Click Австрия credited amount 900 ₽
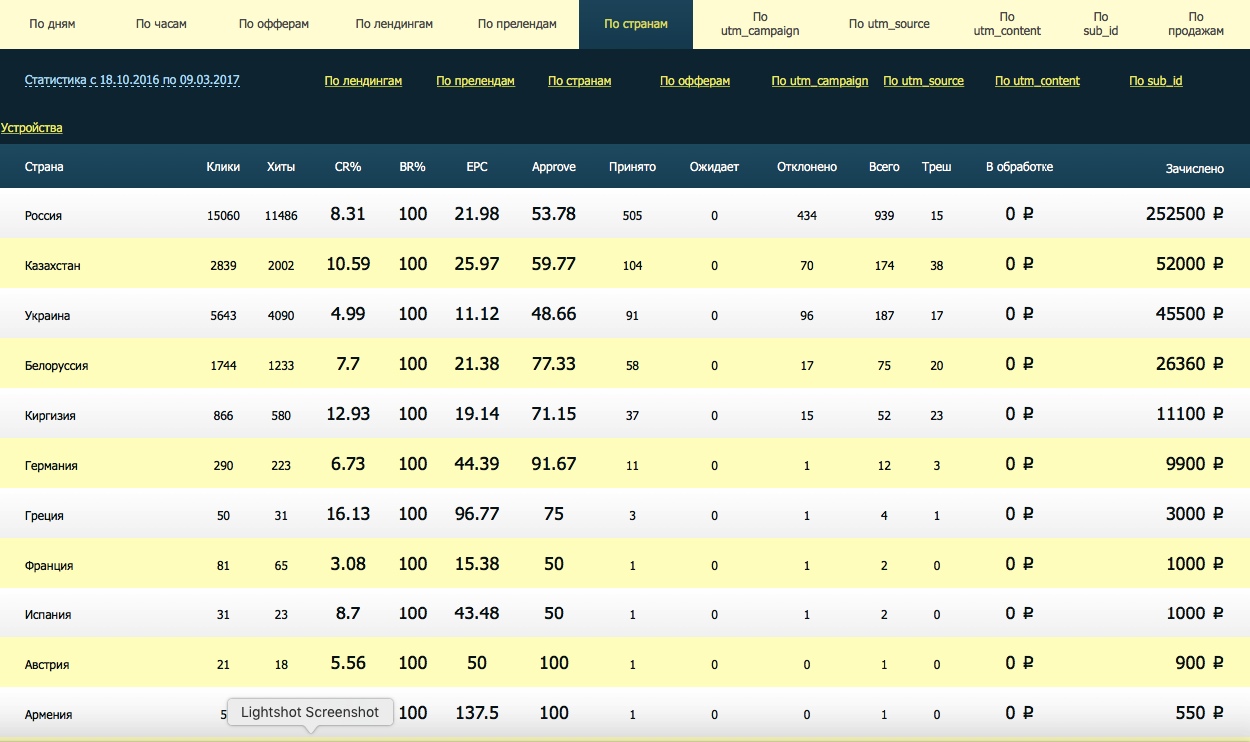This screenshot has width=1250, height=742. (x=1199, y=663)
